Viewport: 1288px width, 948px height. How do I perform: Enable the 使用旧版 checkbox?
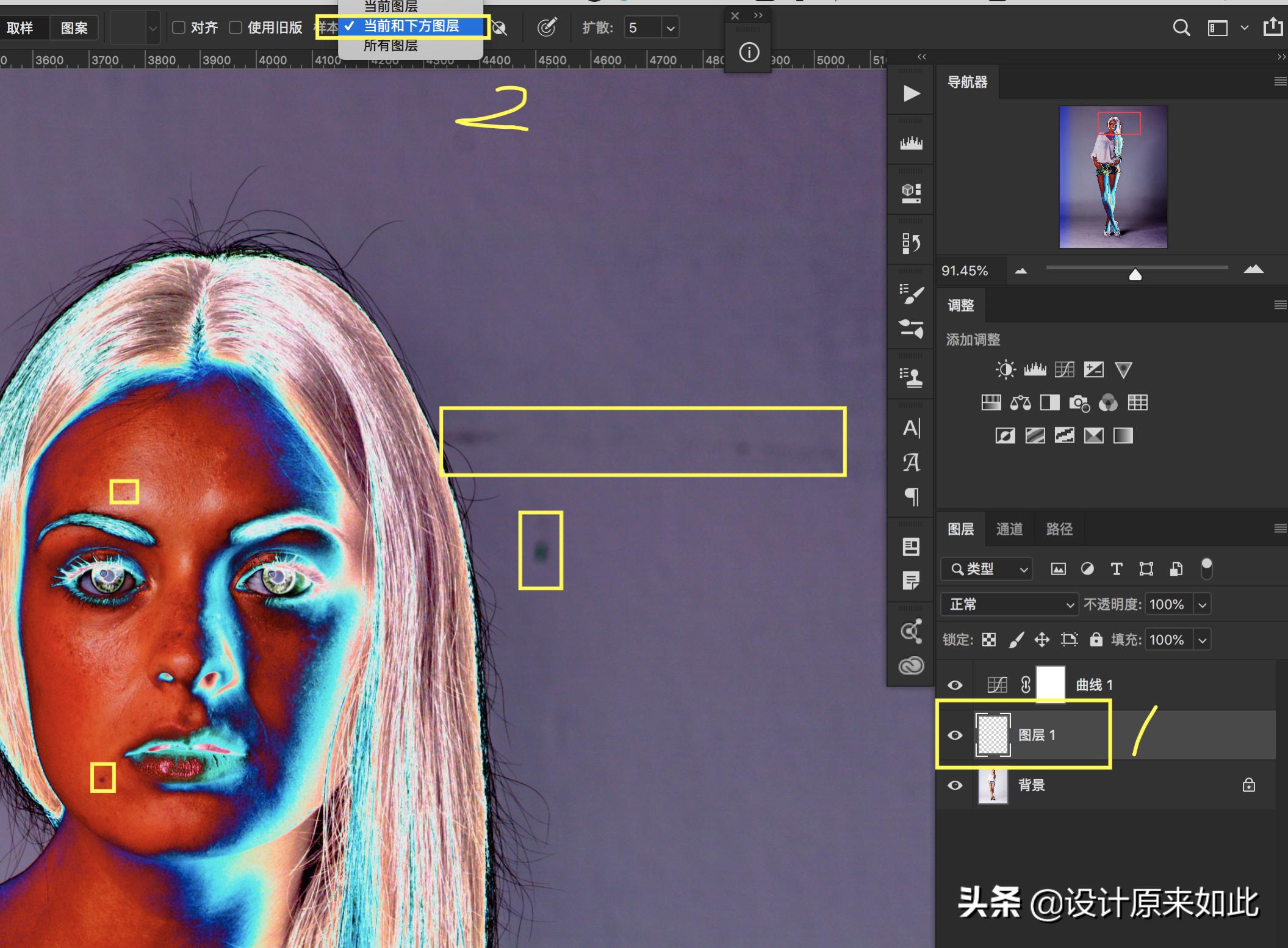coord(236,27)
